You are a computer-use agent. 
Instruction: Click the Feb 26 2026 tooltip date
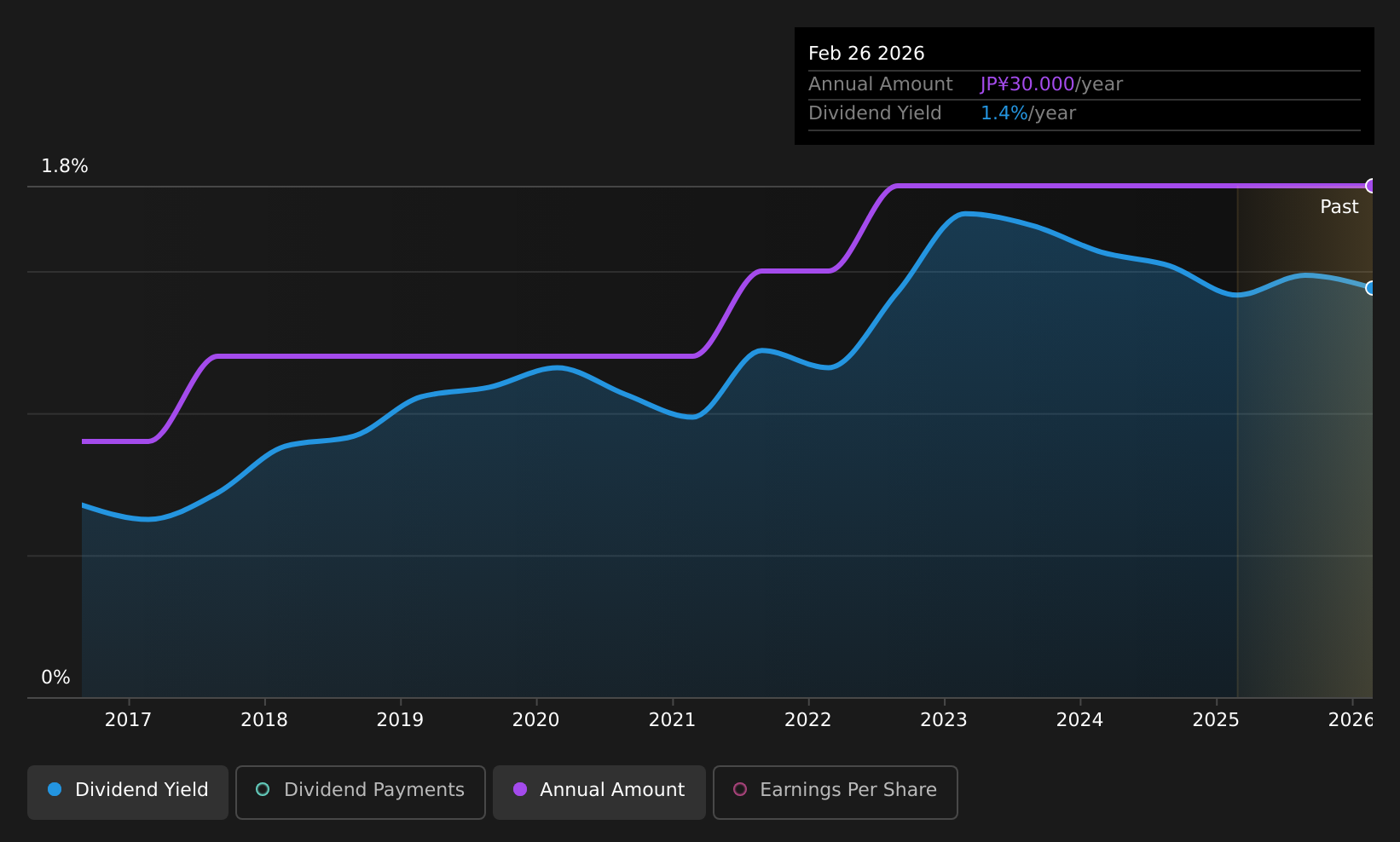[x=866, y=54]
